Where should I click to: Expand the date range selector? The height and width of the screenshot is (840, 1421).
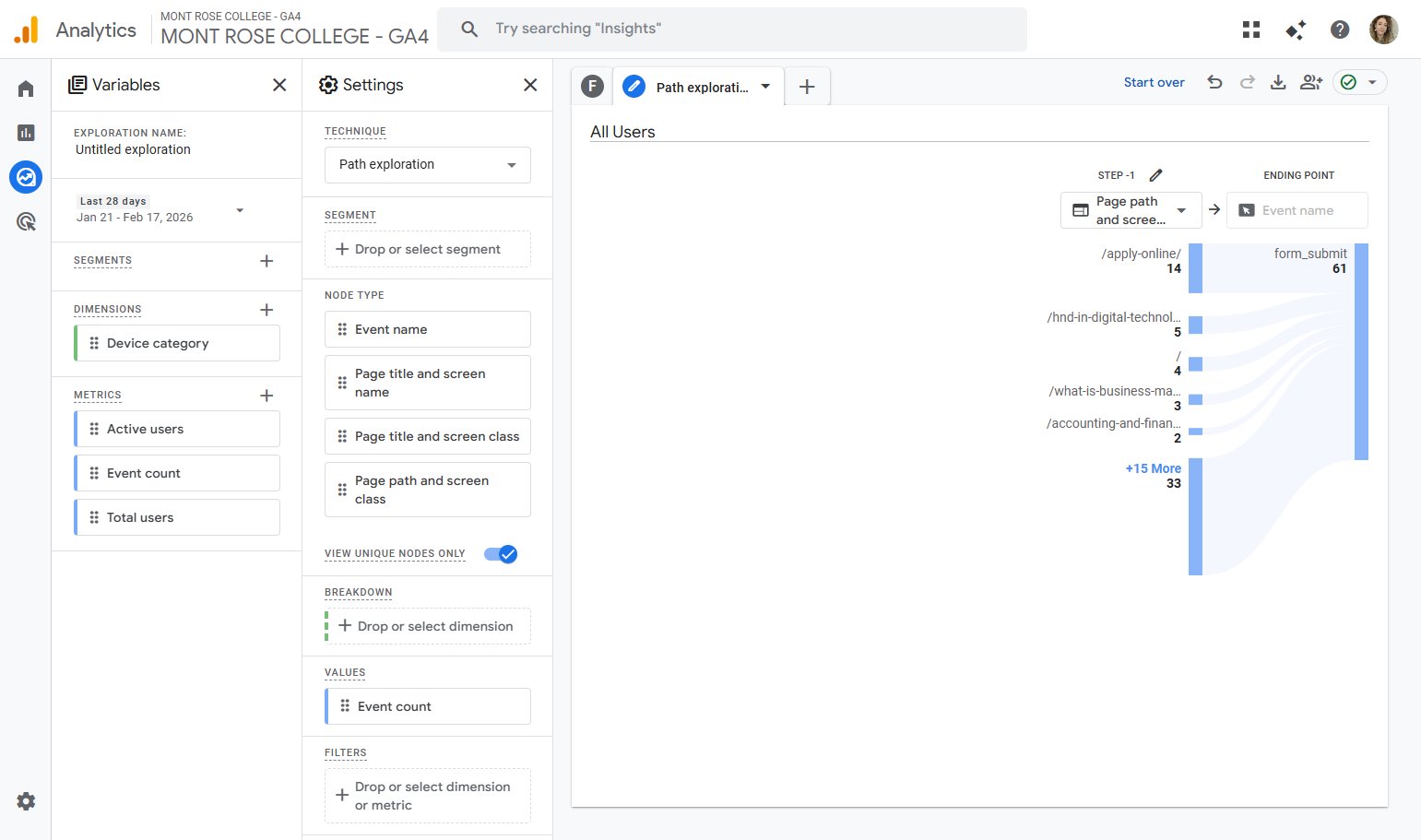click(240, 210)
